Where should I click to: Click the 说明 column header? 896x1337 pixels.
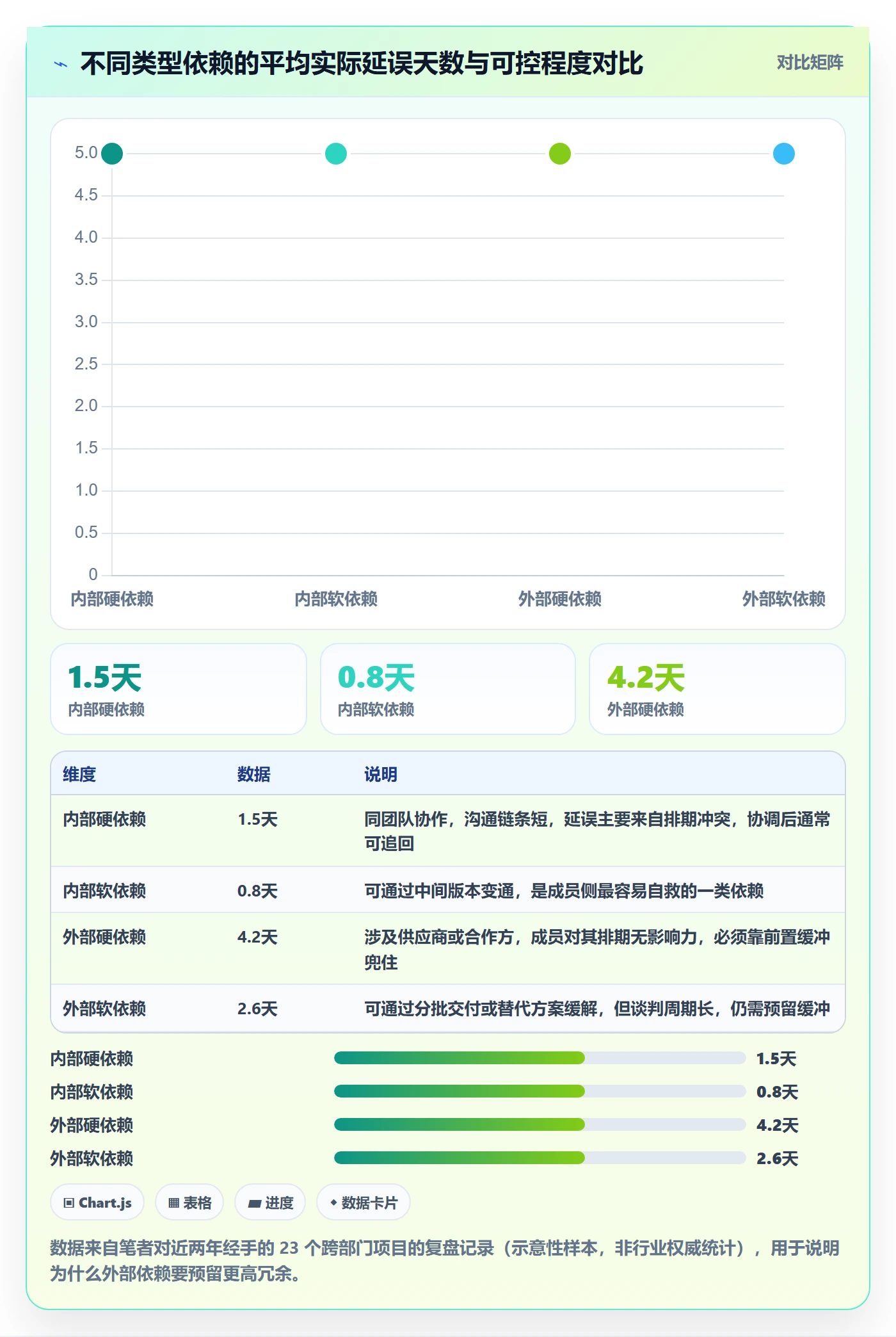(381, 774)
